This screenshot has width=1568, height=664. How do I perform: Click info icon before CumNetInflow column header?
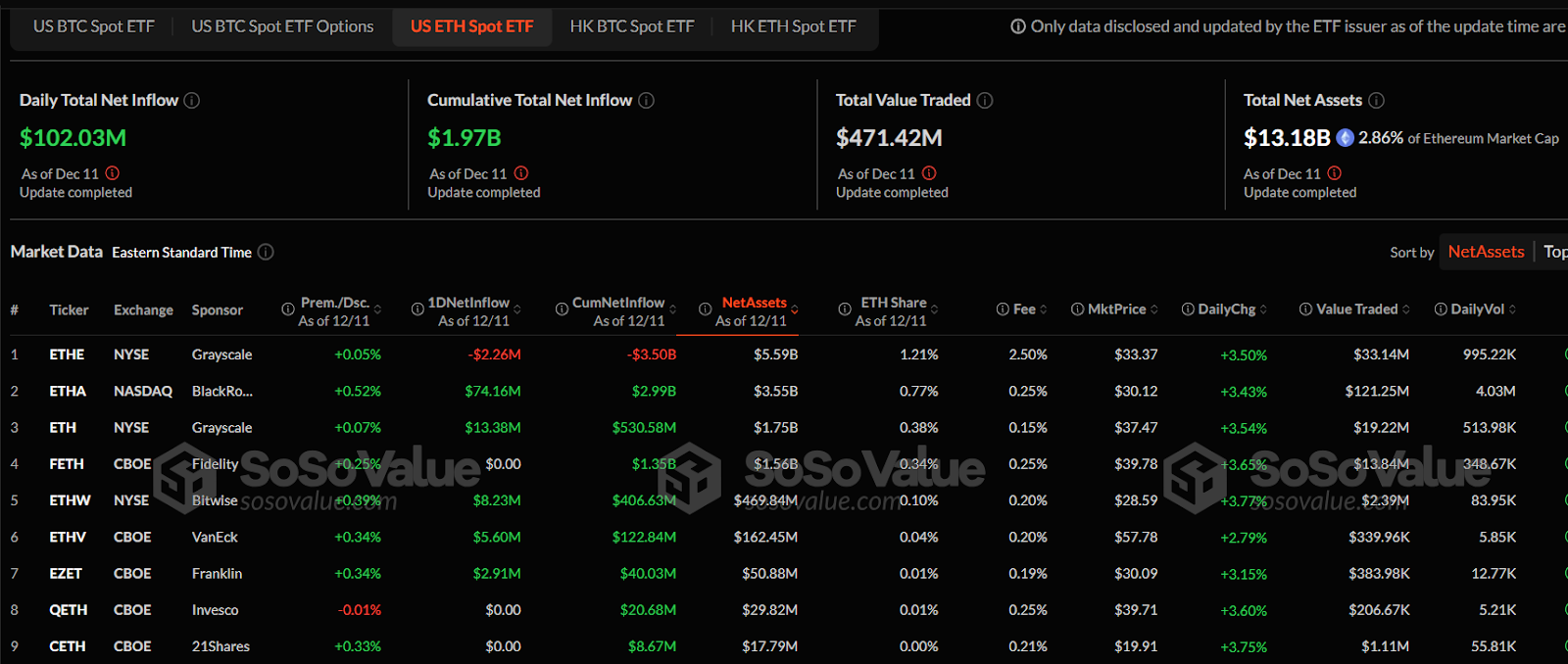tap(562, 309)
